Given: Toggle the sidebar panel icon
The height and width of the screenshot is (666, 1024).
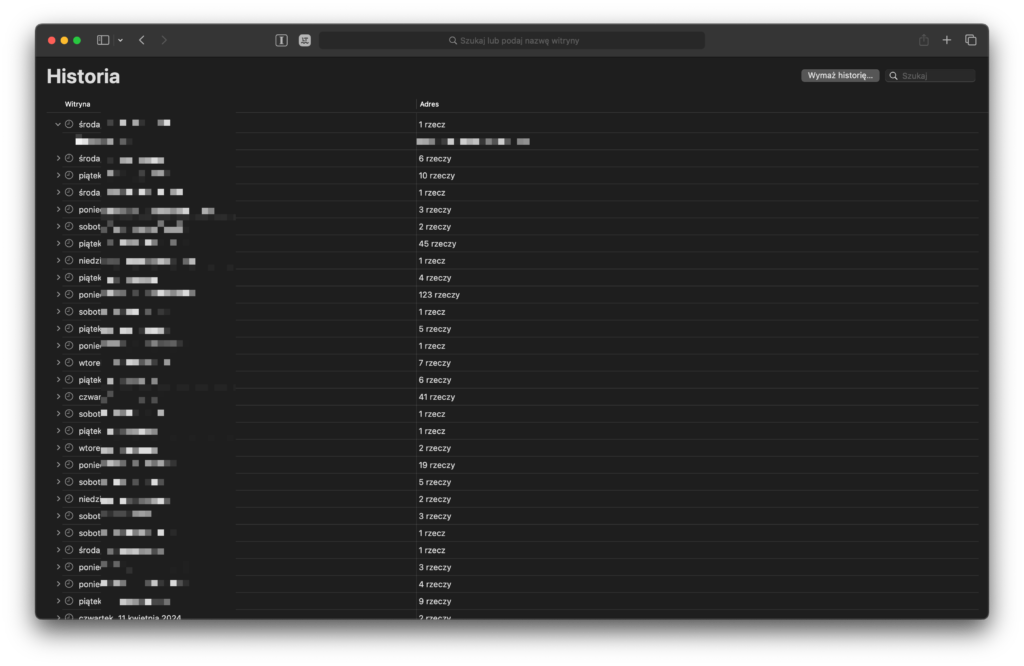Looking at the screenshot, I should point(103,40).
